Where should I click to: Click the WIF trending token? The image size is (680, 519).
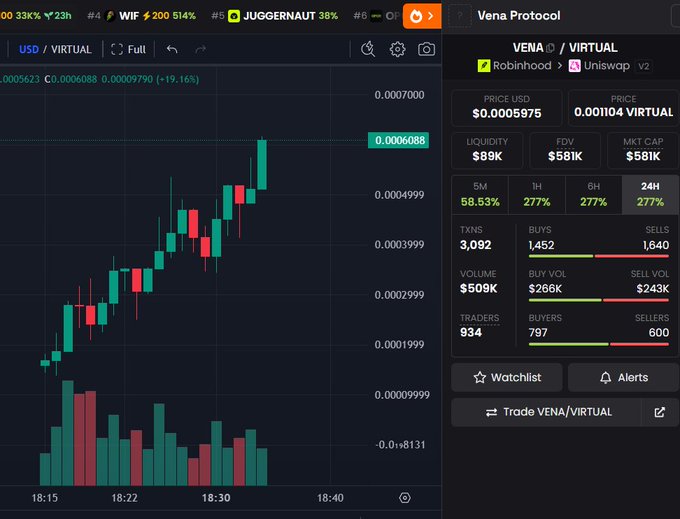click(x=141, y=16)
